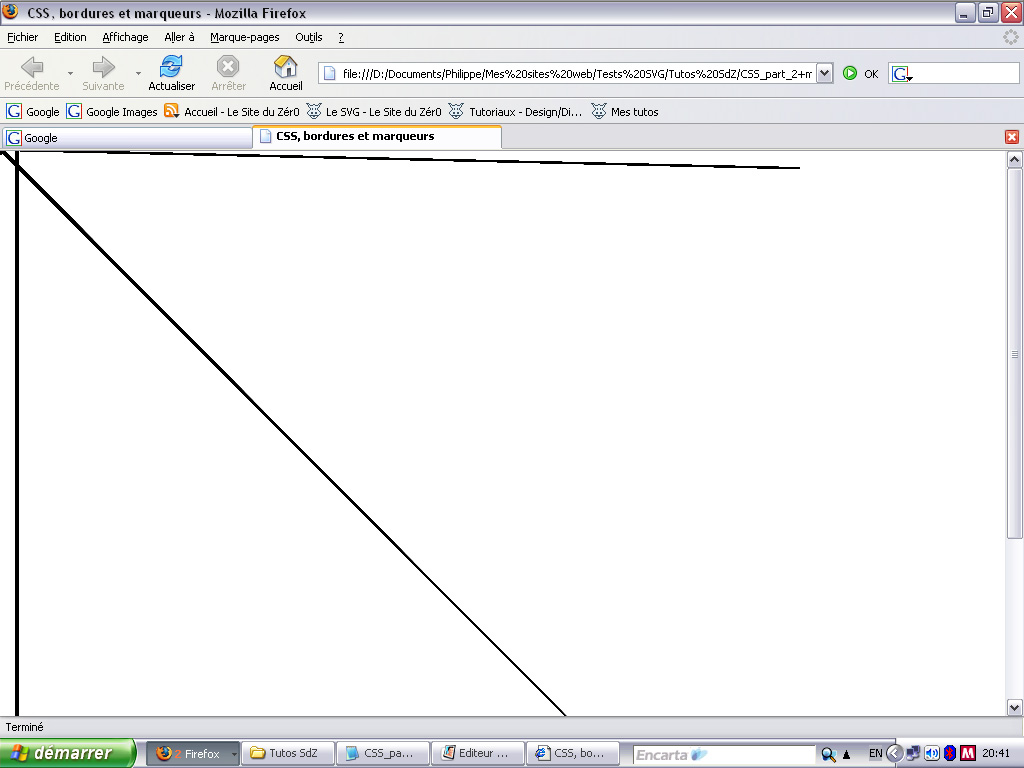The height and width of the screenshot is (768, 1024).
Task: Click the Précédente back arrow
Action: 32,67
